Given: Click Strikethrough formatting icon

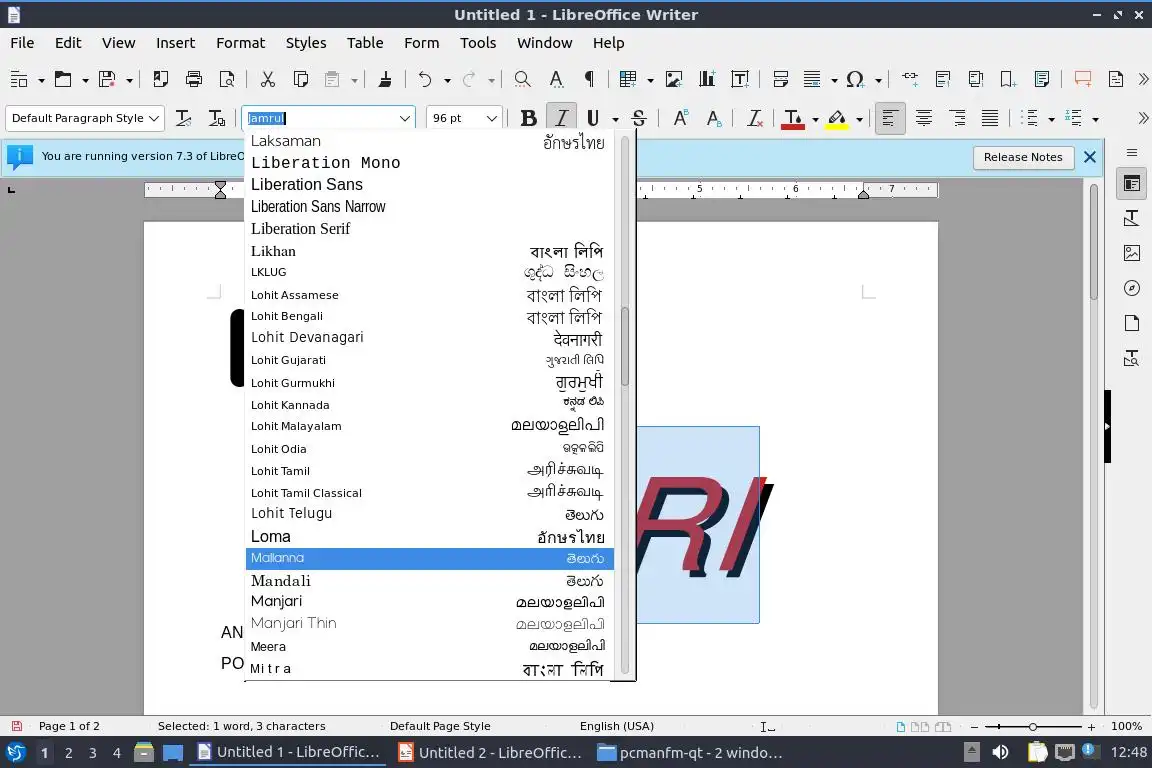Looking at the screenshot, I should click(x=638, y=118).
